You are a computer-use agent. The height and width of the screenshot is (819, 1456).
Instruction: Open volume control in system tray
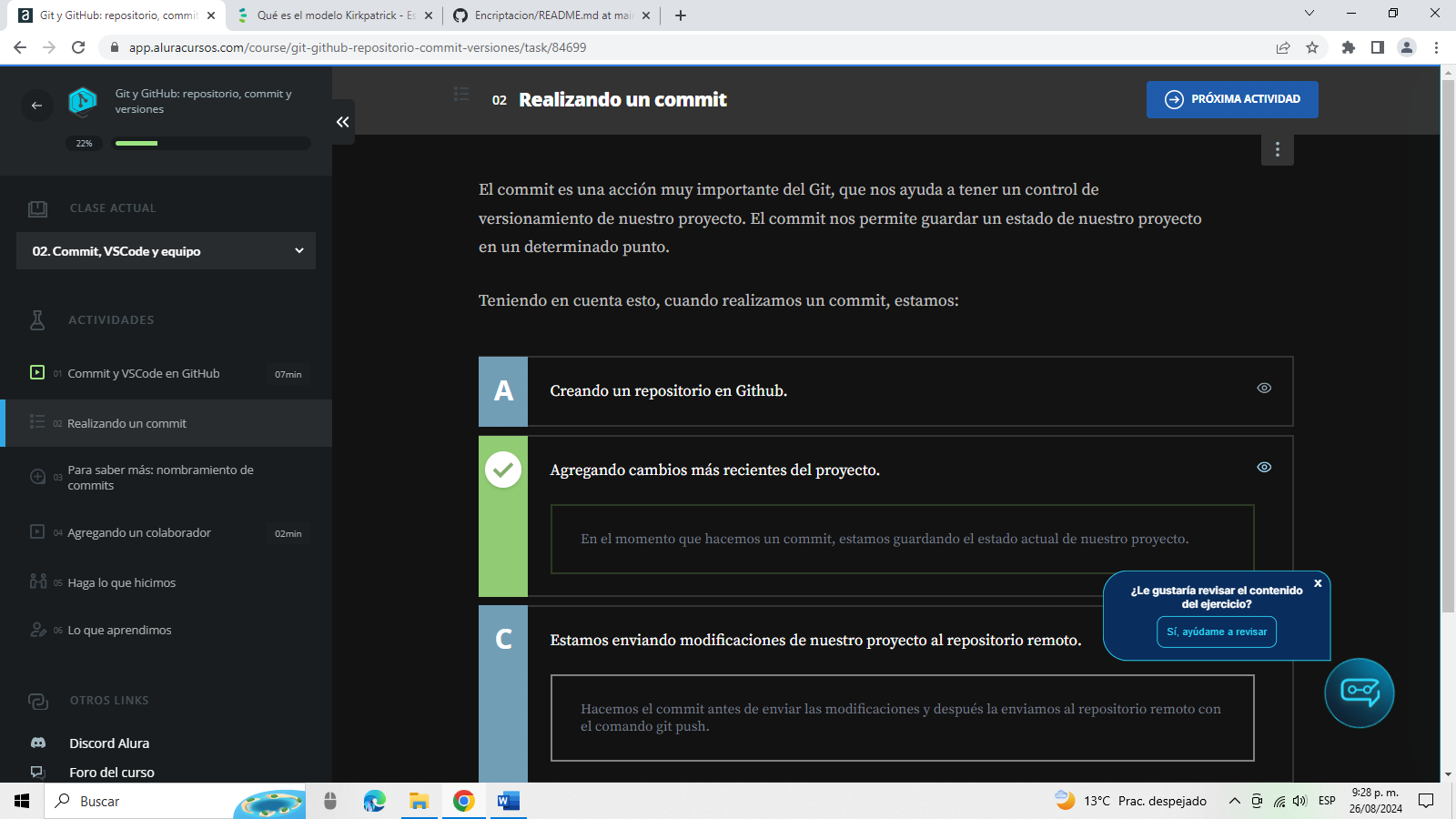(x=1299, y=801)
